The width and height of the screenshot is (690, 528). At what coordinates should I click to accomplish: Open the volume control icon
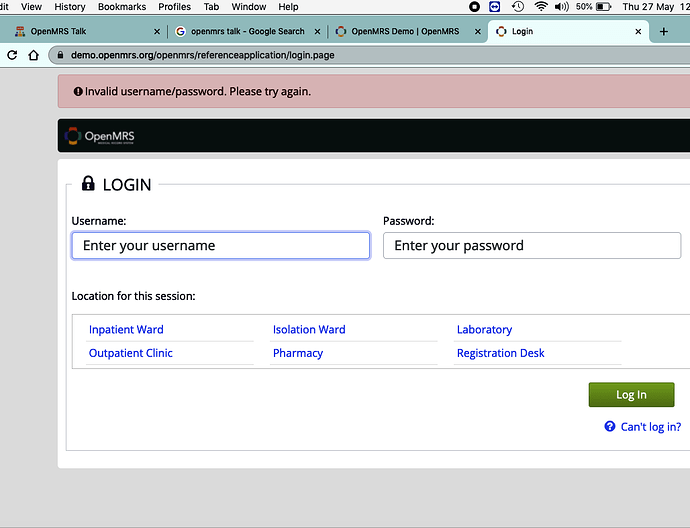[x=562, y=7]
